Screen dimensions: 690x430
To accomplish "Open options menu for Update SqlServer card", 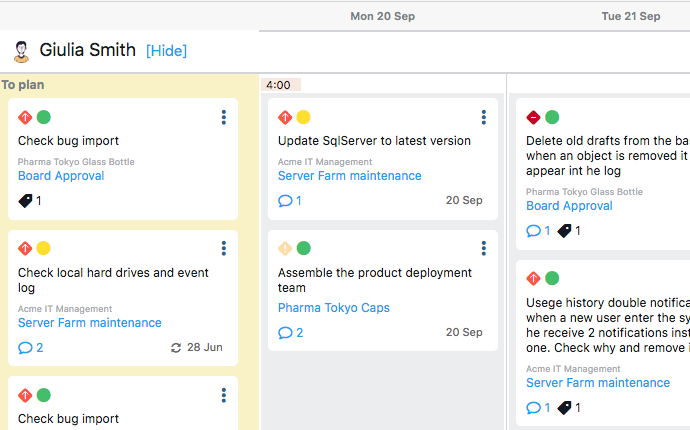I will [x=484, y=118].
